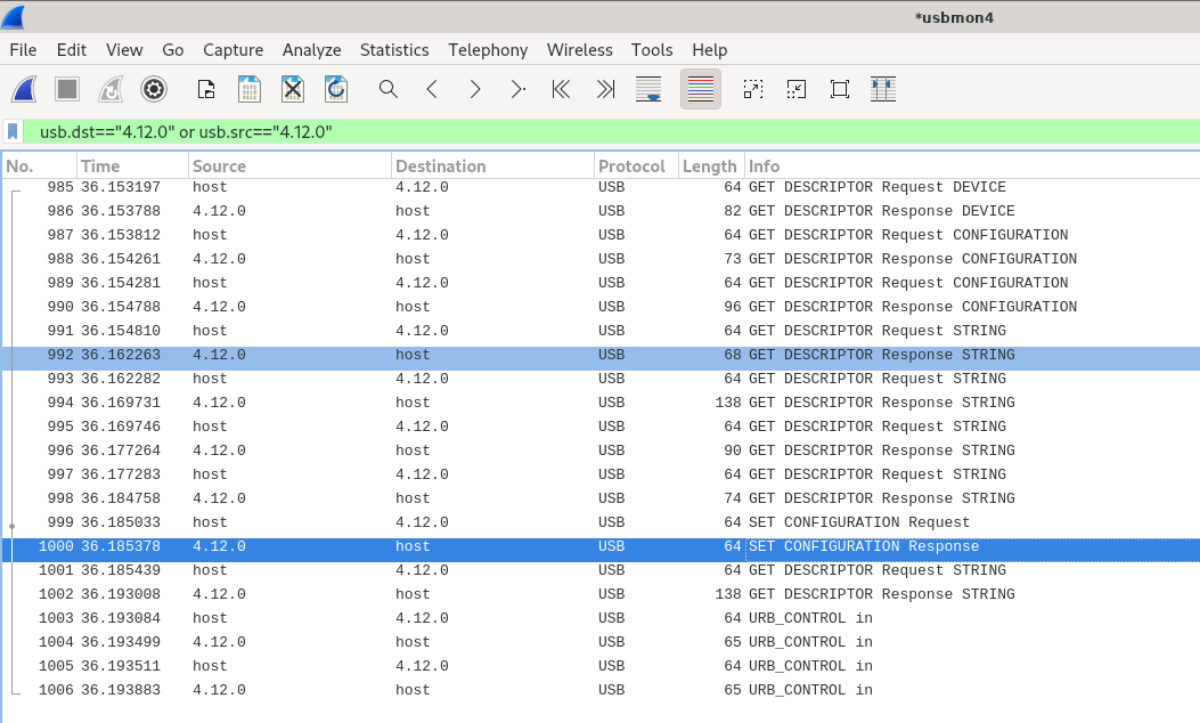1200x723 pixels.
Task: Open the Telephony menu
Action: point(487,50)
